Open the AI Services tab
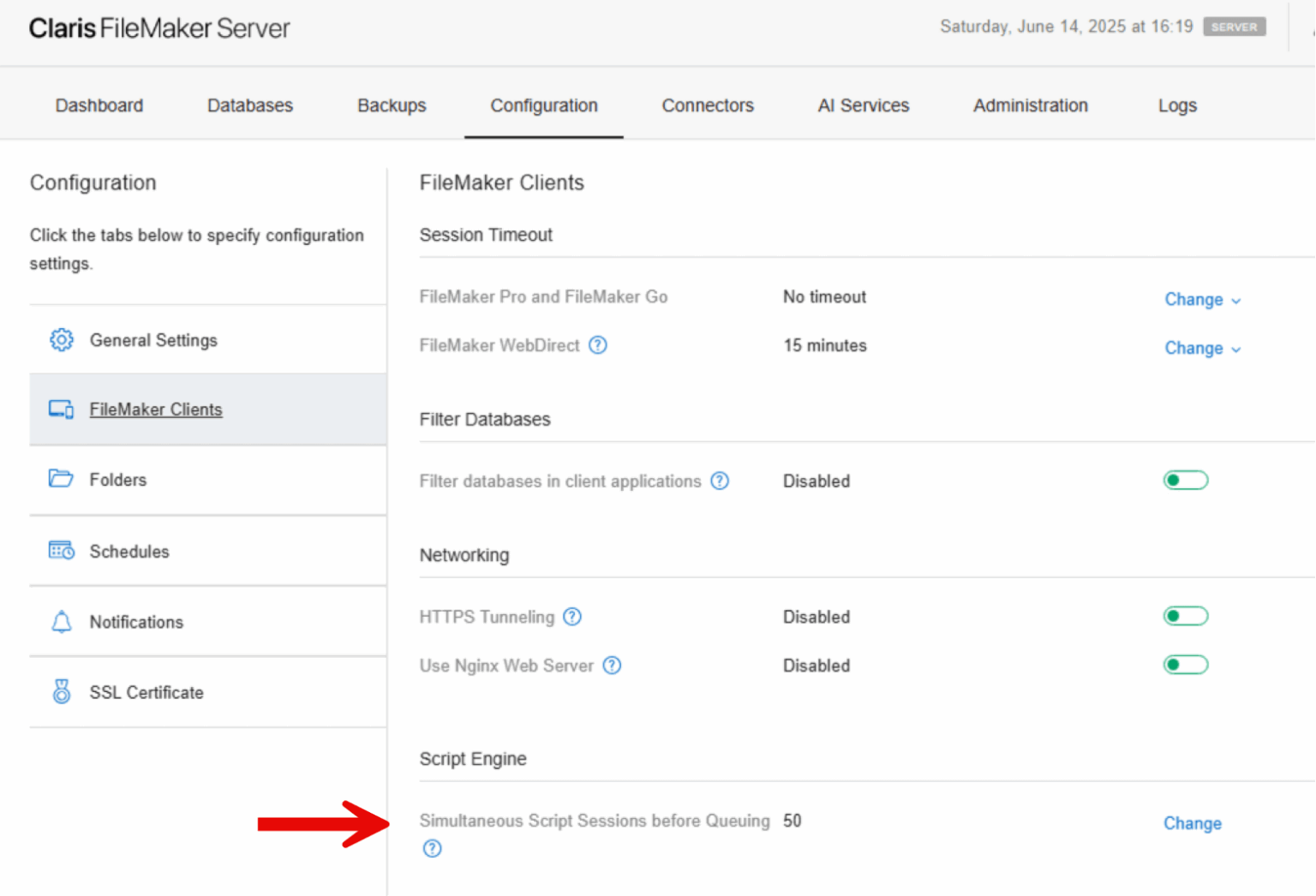Image resolution: width=1316 pixels, height=896 pixels. coord(863,105)
